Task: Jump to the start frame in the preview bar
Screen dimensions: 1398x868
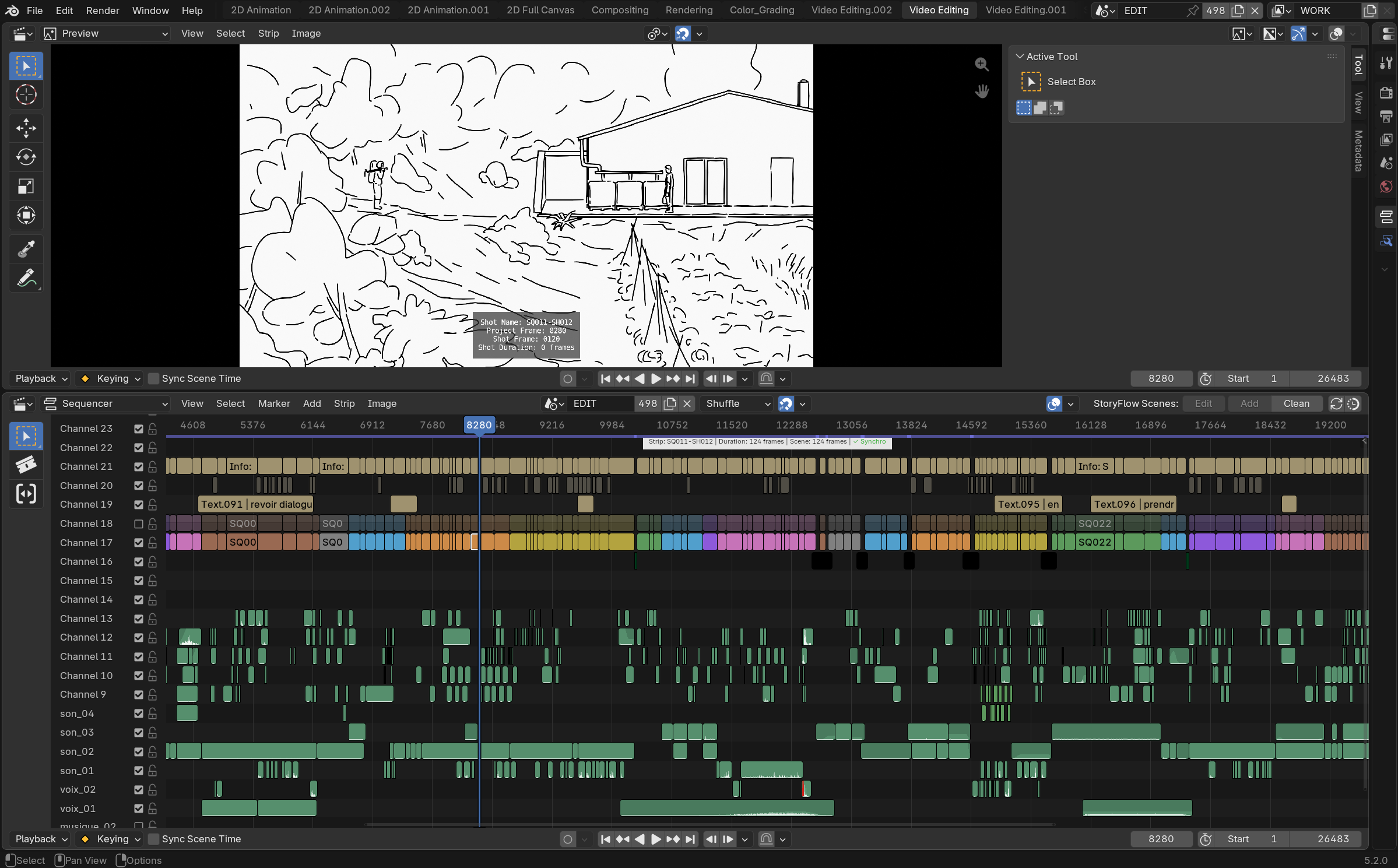Action: point(606,379)
